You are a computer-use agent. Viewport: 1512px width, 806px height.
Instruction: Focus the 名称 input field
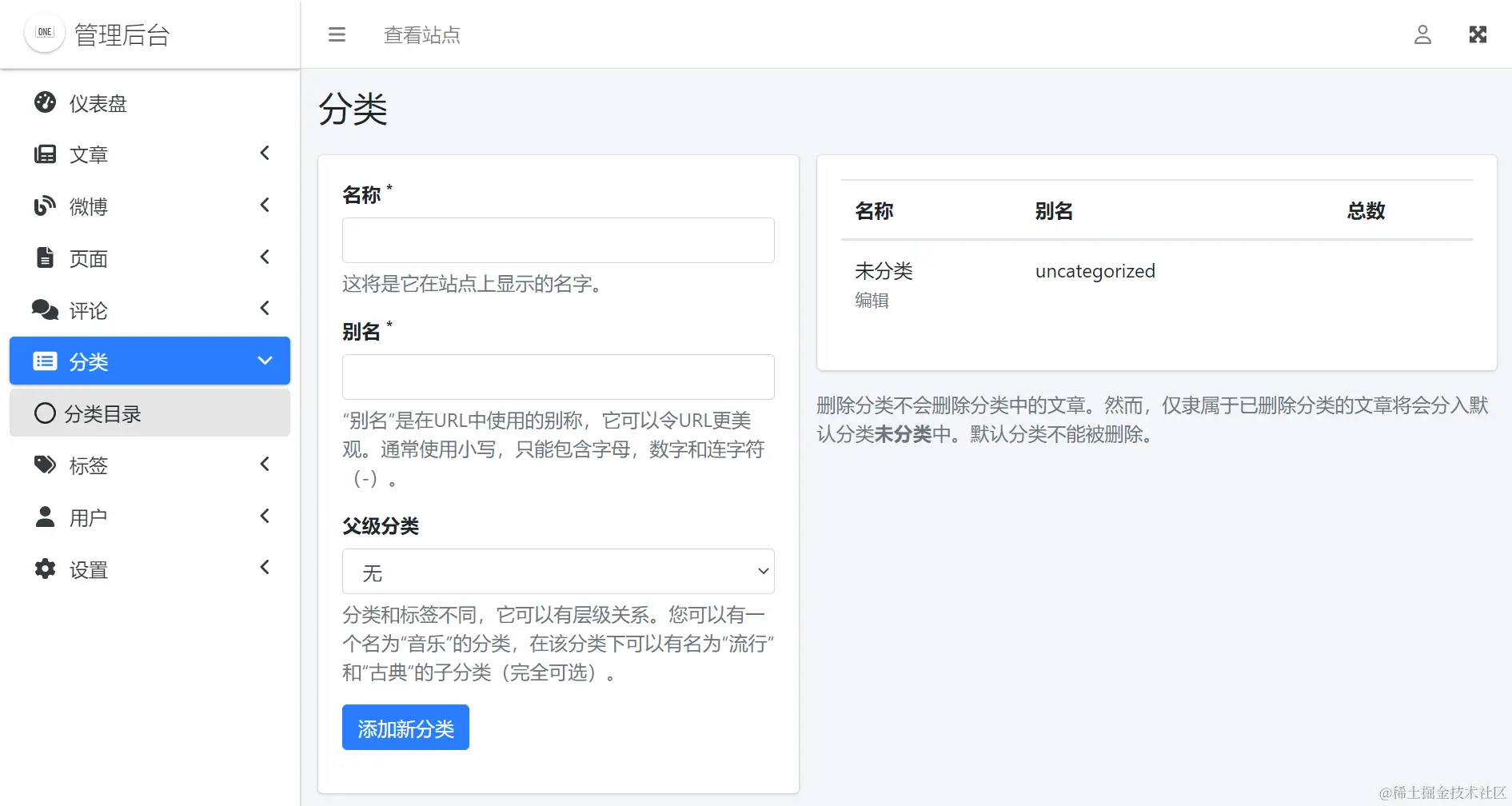pyautogui.click(x=558, y=240)
